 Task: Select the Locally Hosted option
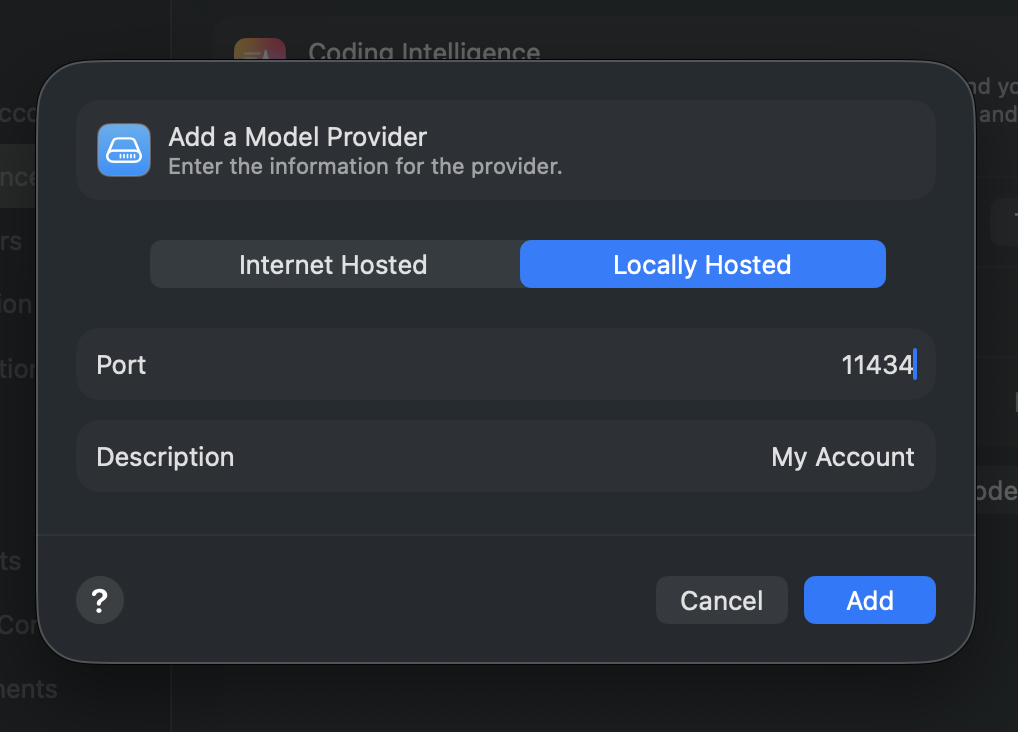pyautogui.click(x=702, y=264)
